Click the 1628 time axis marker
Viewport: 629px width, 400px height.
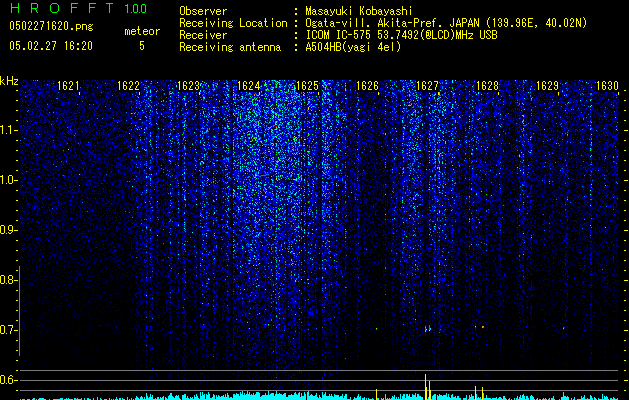tap(487, 86)
